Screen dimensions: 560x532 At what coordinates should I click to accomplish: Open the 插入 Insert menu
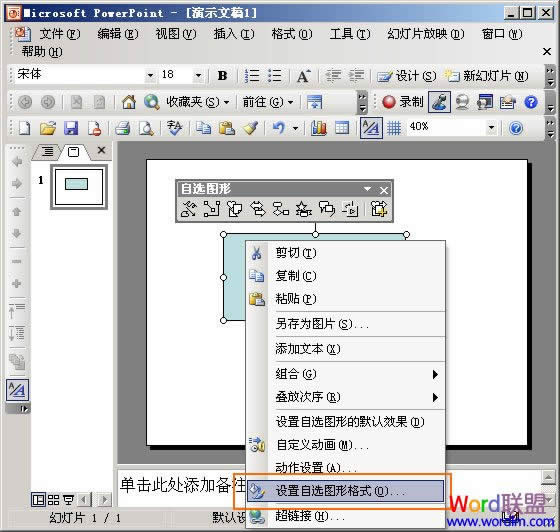point(234,34)
